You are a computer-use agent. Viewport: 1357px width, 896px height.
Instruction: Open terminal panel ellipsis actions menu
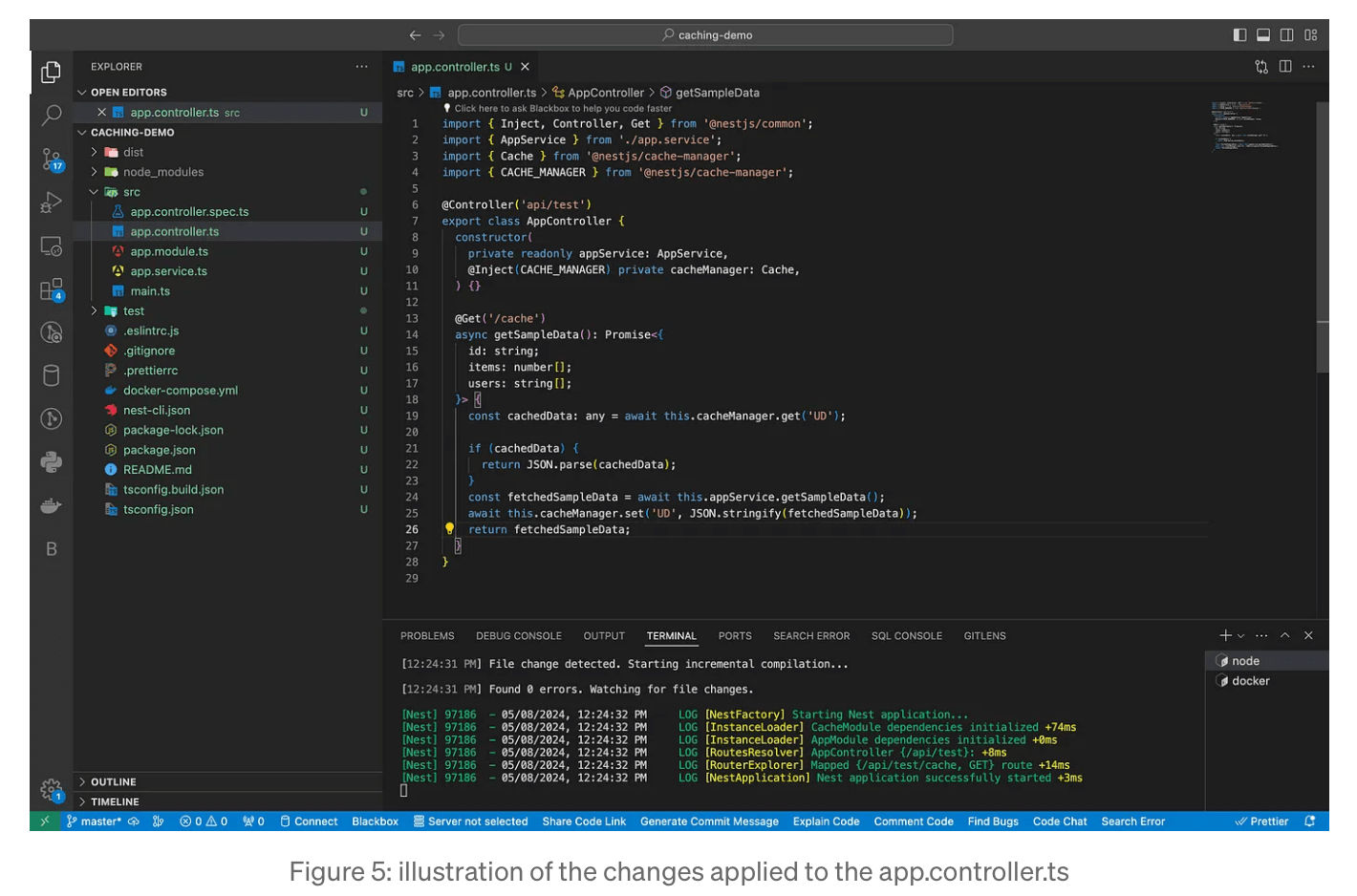coord(1261,635)
